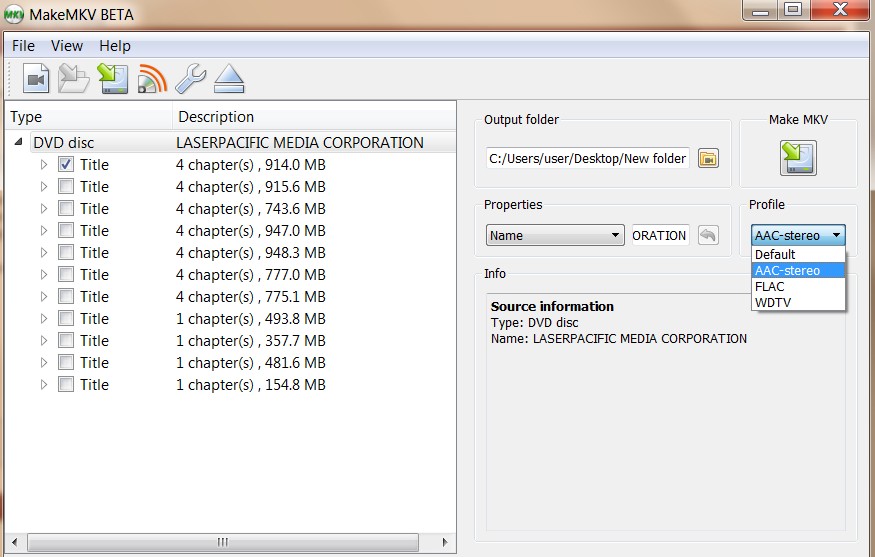Collapse the DVD disc tree node
Screen dimensions: 875x557
click(x=18, y=142)
